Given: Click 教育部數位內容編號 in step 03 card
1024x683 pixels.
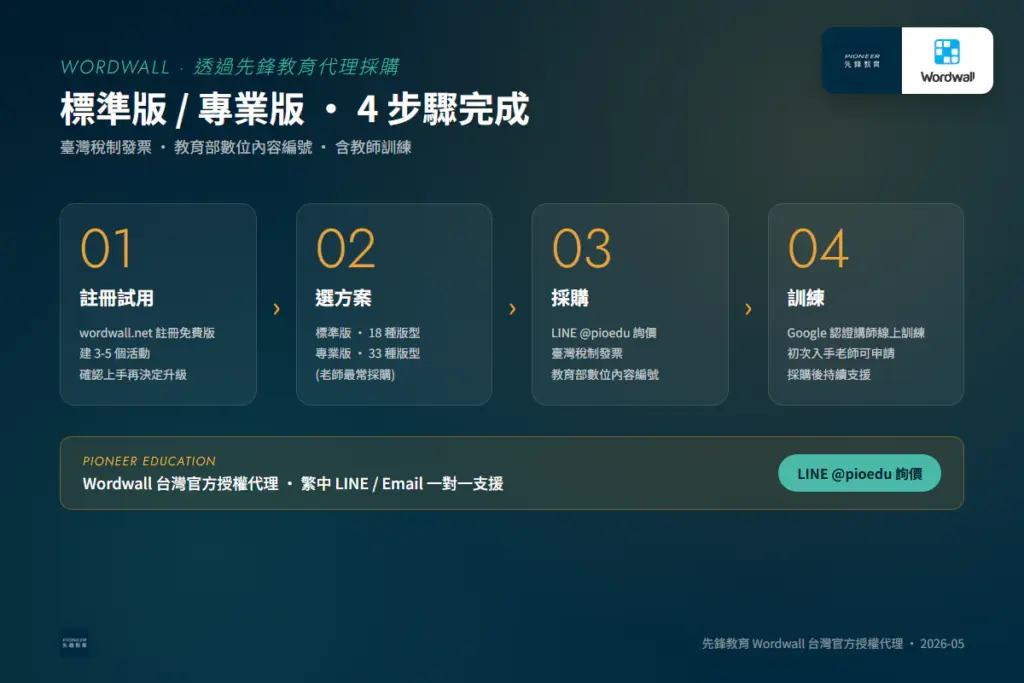Looking at the screenshot, I should click(x=605, y=375).
